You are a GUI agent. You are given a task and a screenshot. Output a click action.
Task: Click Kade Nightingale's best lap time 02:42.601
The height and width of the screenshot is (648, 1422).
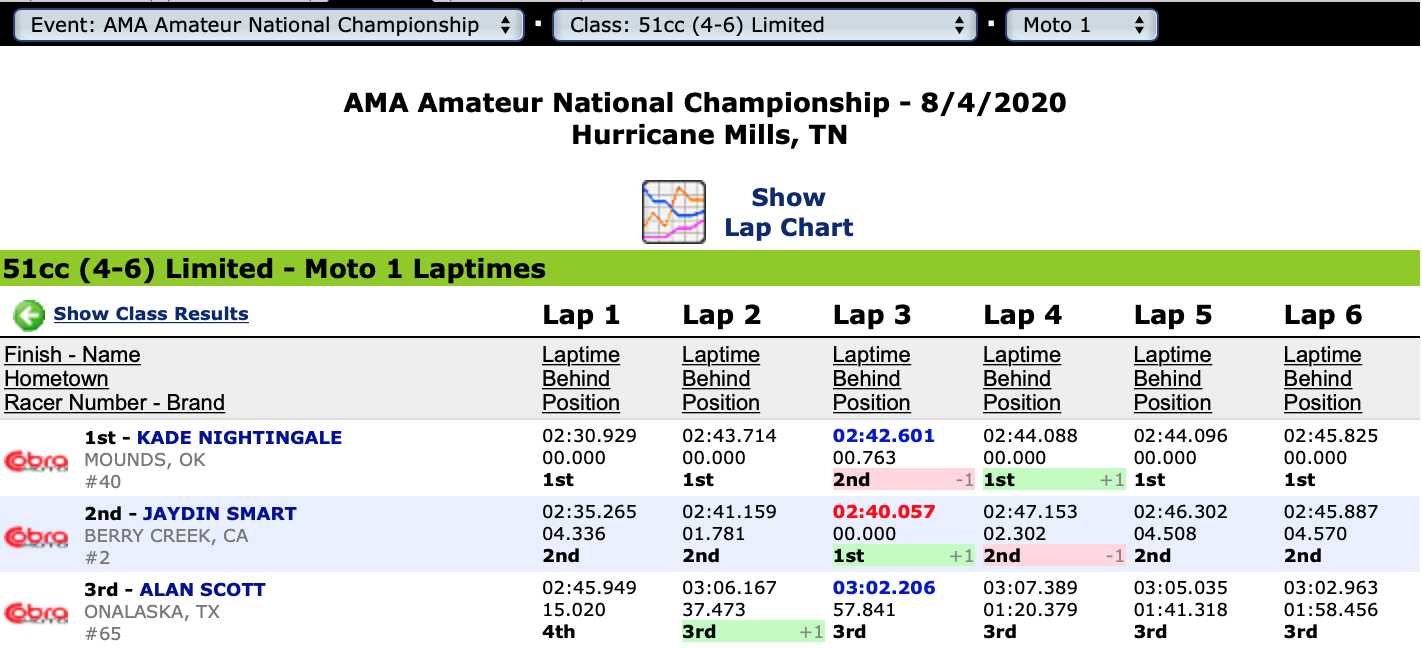884,436
